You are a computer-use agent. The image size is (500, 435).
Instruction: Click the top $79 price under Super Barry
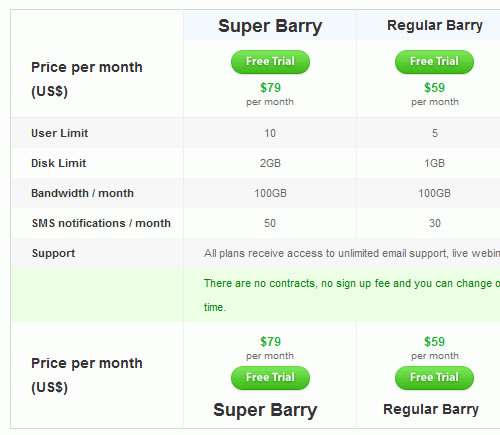click(270, 88)
